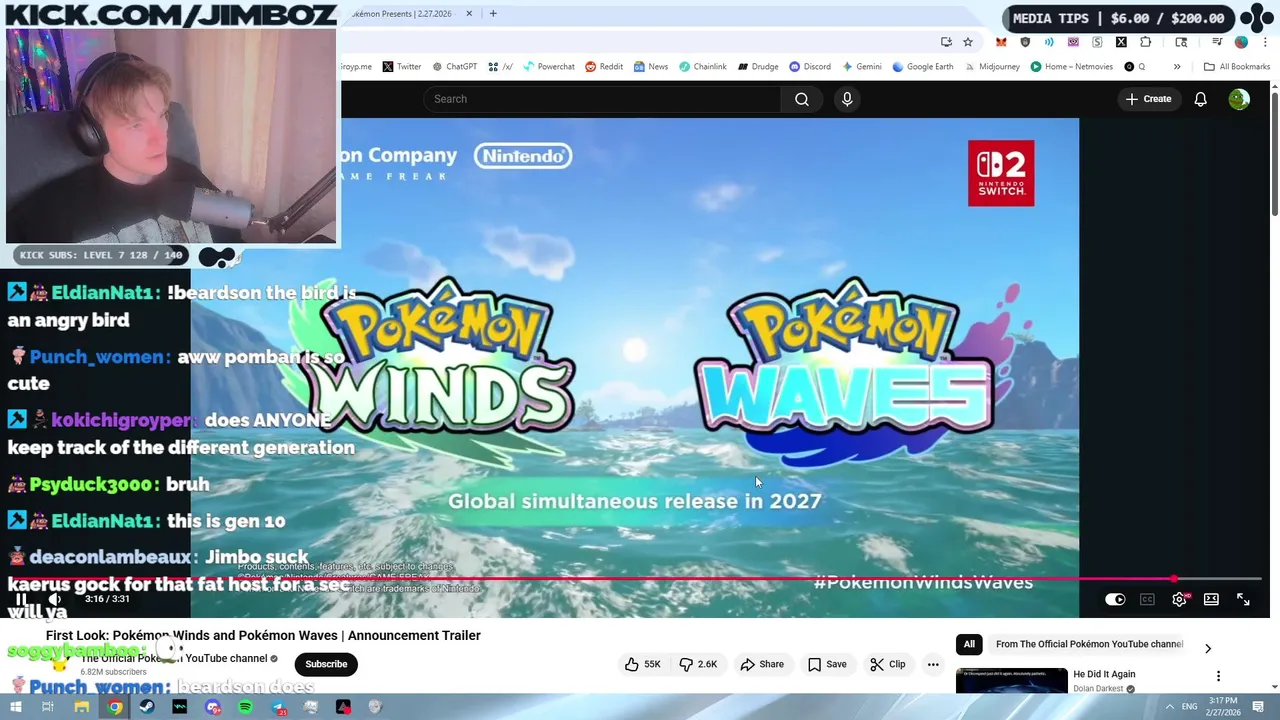
Task: Open the /x/ bookmark
Action: [x=500, y=67]
